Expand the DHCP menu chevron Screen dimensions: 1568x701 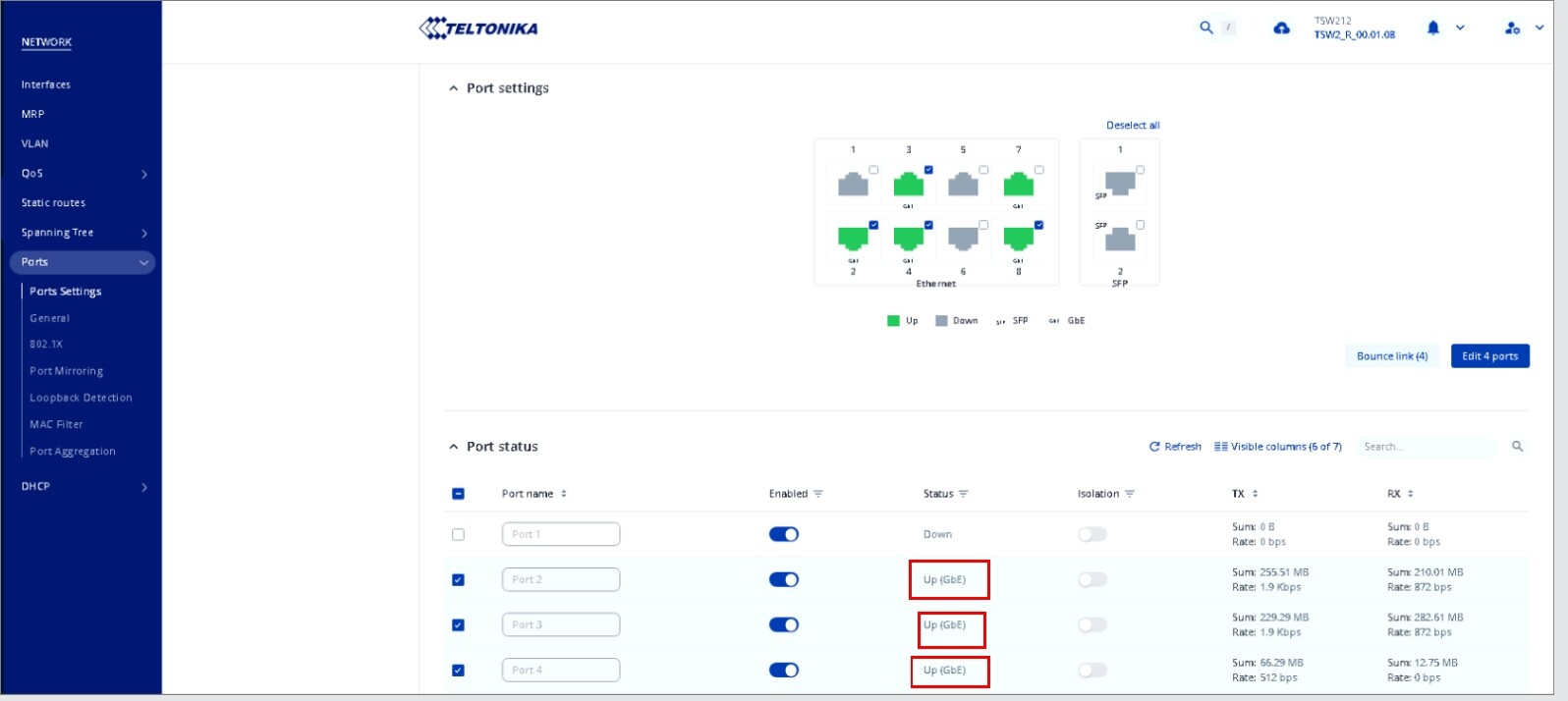click(144, 487)
